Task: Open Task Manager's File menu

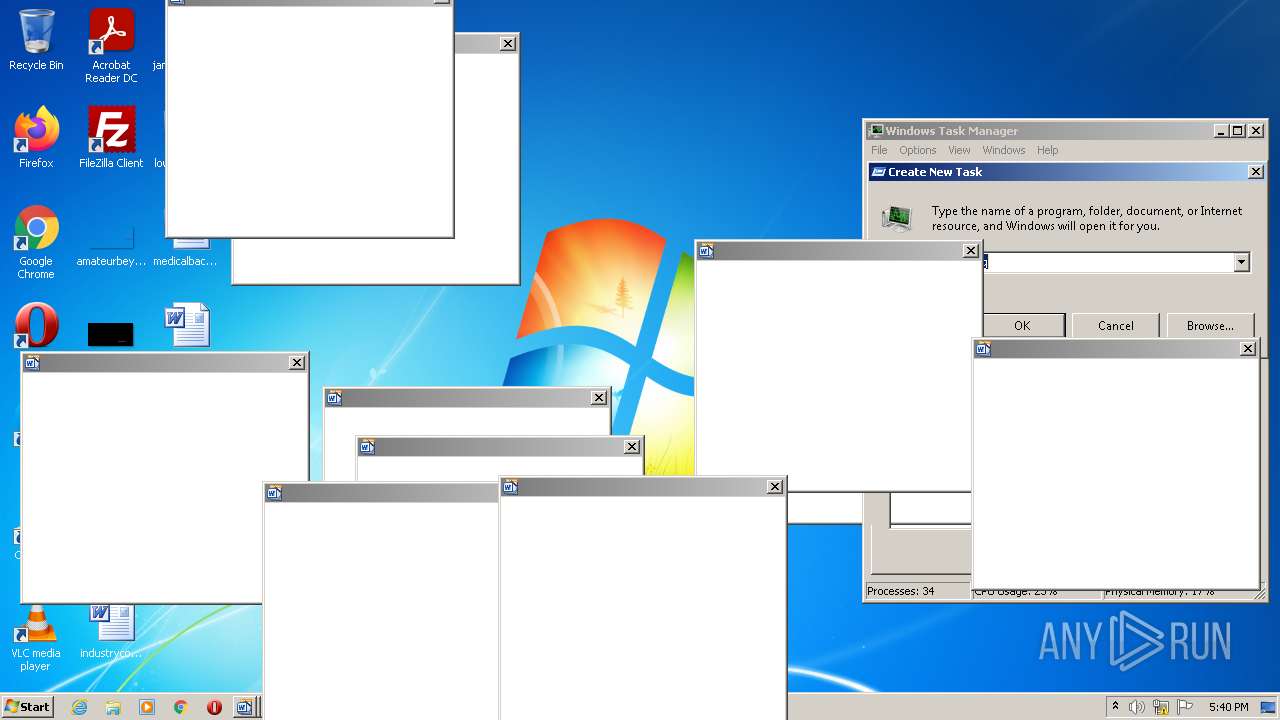Action: coord(879,150)
